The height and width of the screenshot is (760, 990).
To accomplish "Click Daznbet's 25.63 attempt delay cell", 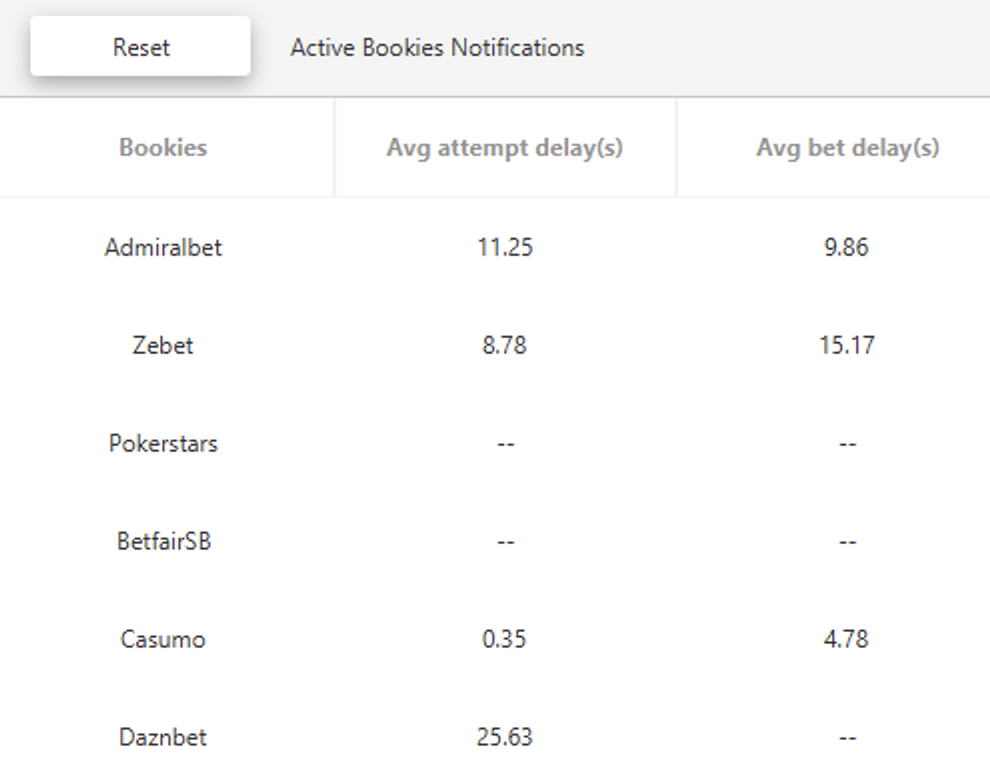I will click(505, 737).
